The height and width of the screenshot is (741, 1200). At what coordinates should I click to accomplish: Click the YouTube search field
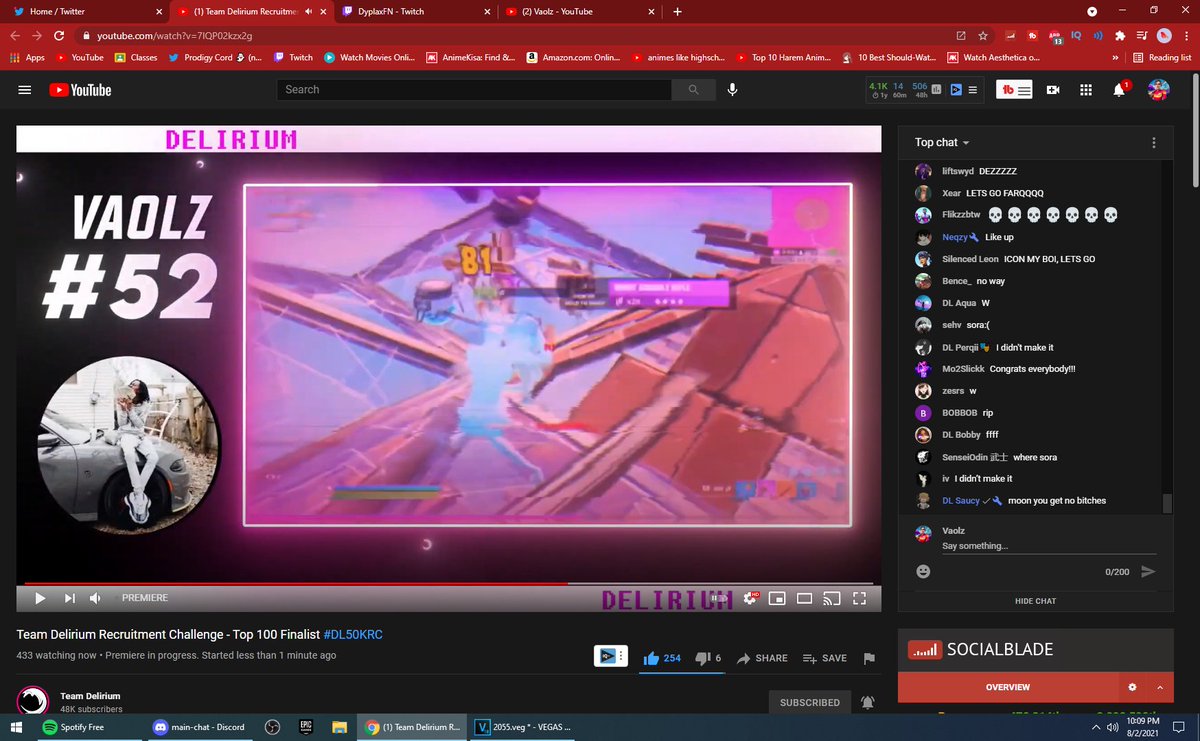click(x=474, y=90)
